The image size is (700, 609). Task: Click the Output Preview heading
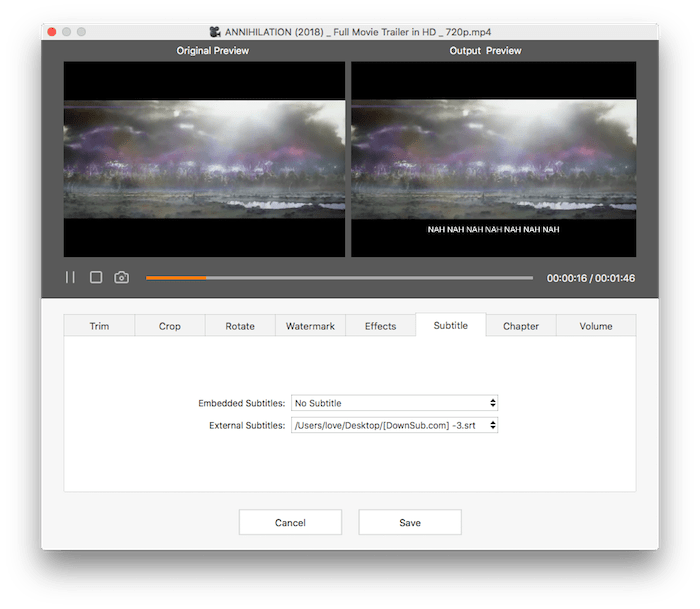pyautogui.click(x=485, y=50)
